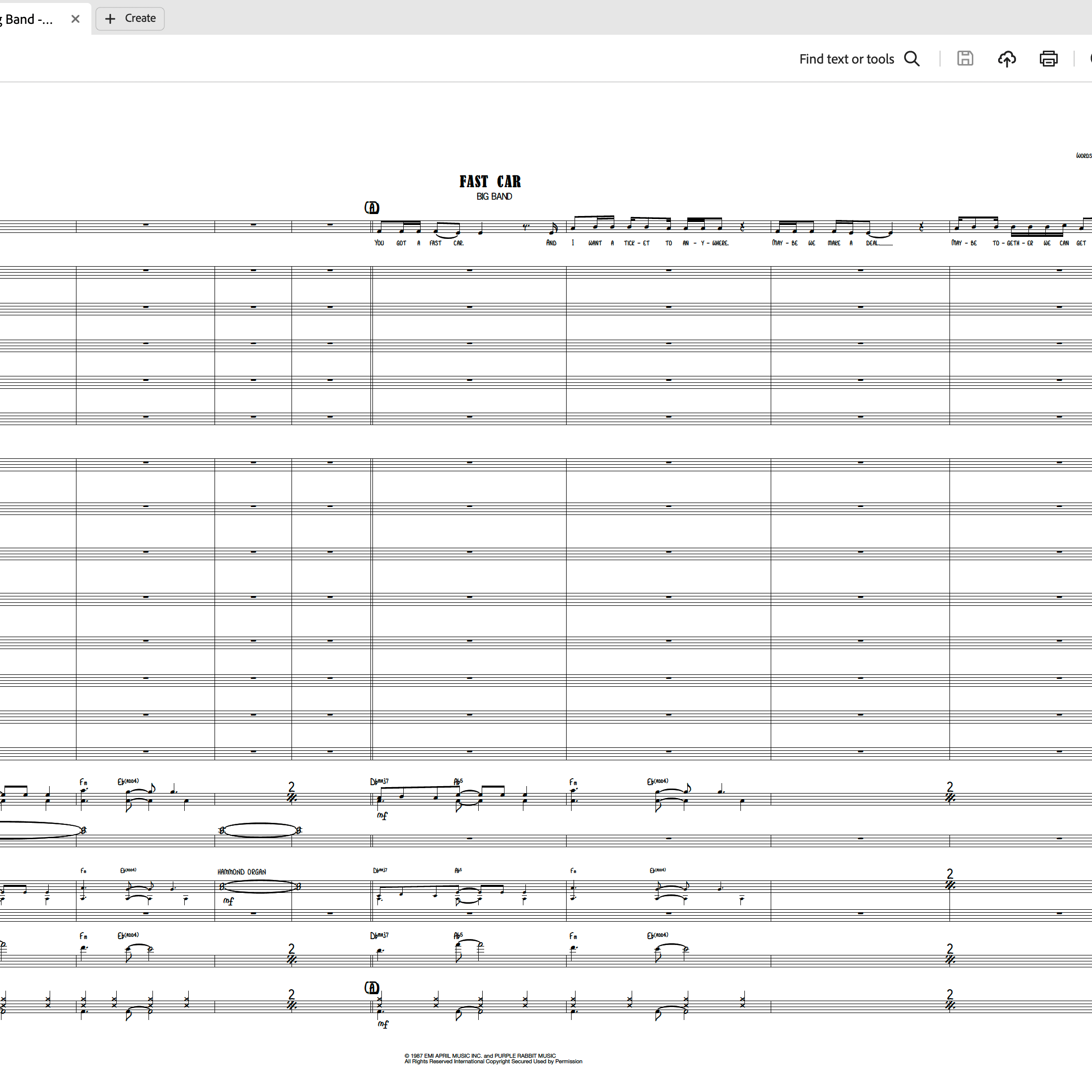Click the mf dynamic below Hammond Organ
This screenshot has width=1092, height=1092.
(228, 901)
